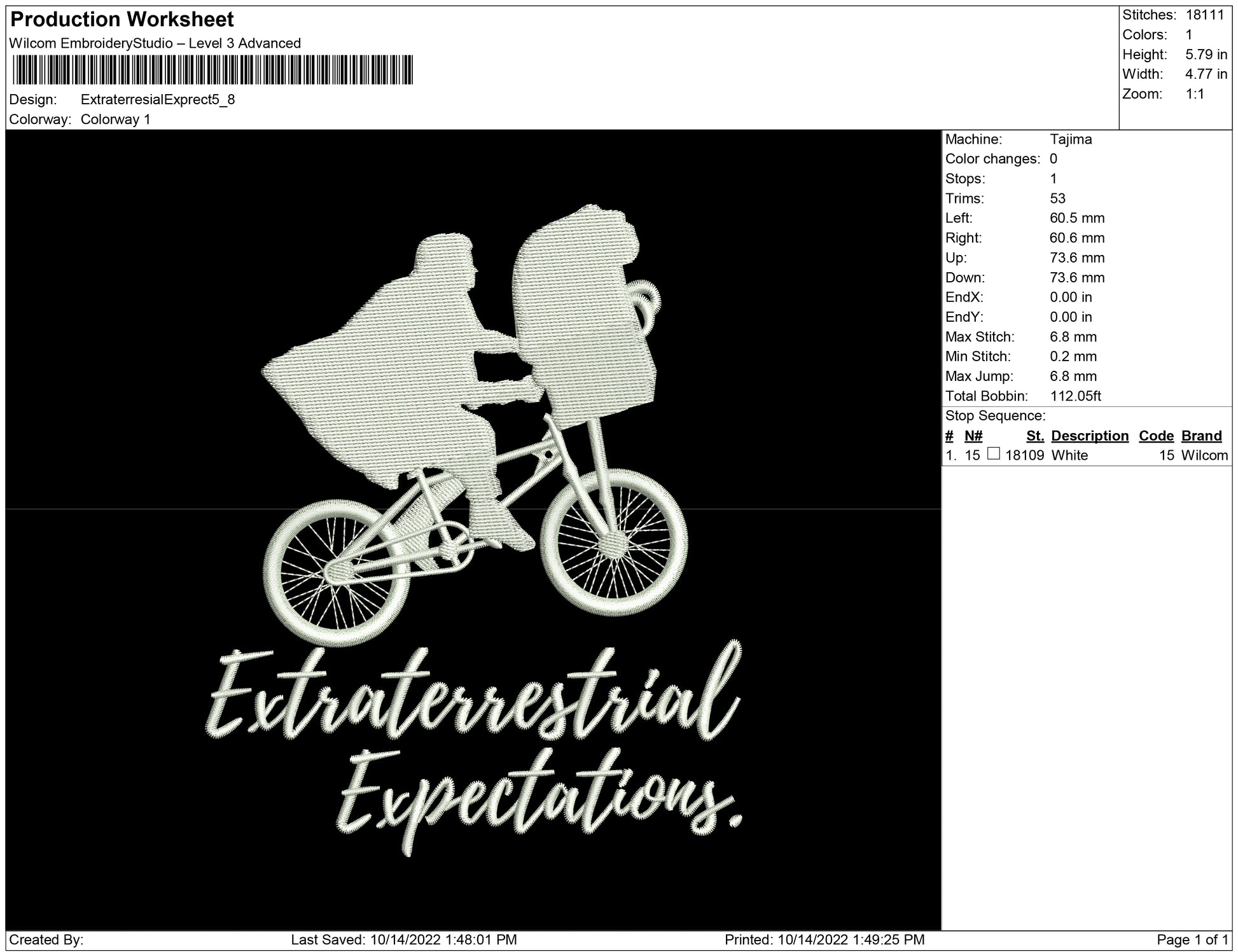Click the Description column header
The height and width of the screenshot is (952, 1238).
coord(1089,436)
